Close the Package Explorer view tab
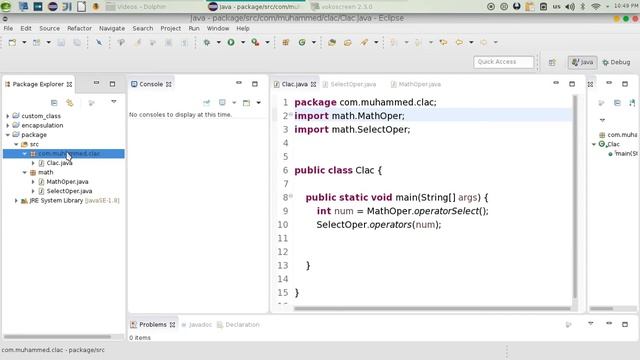Viewport: 640px width, 360px height. [69, 84]
